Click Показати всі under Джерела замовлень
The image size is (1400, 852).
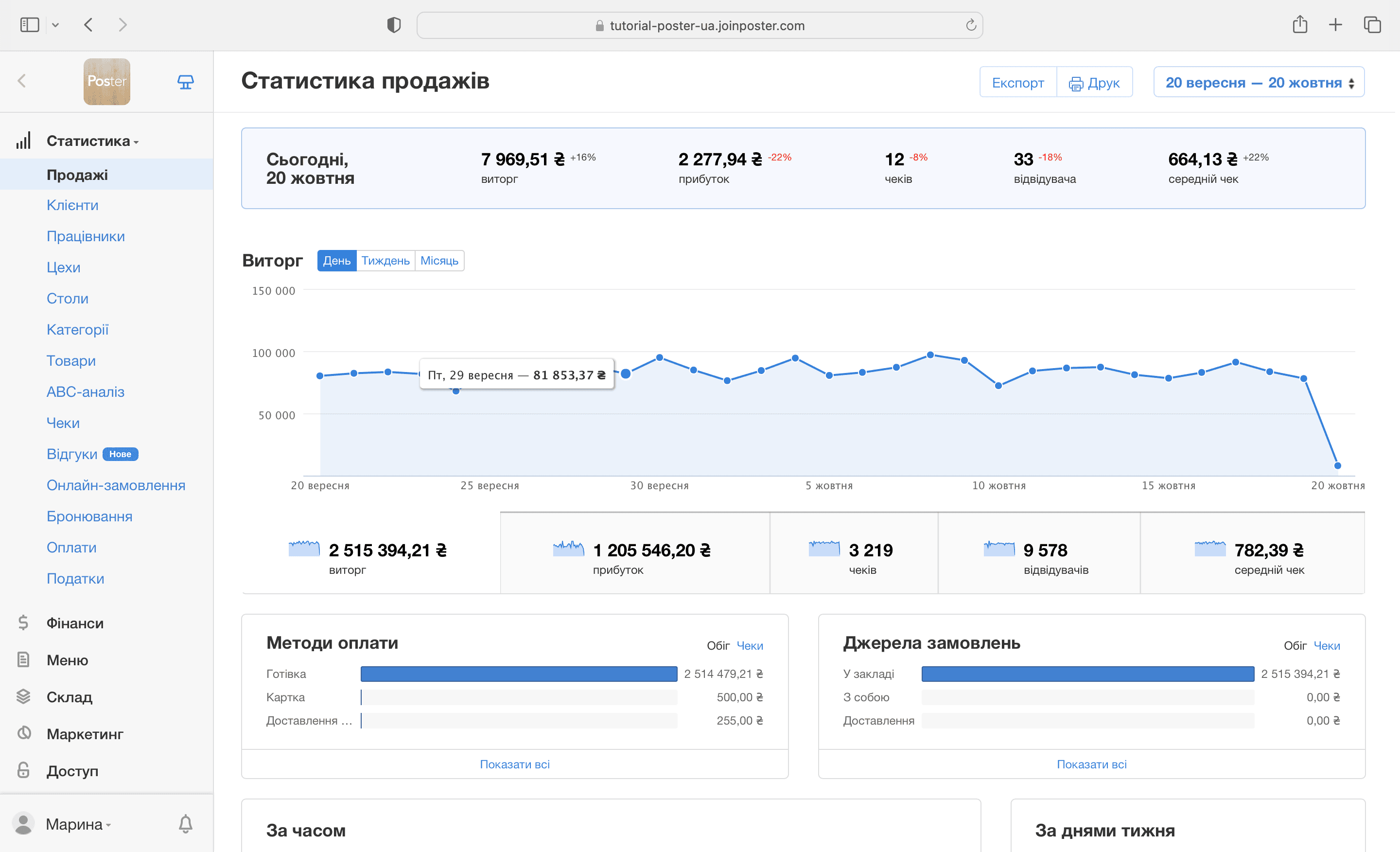[x=1091, y=764]
